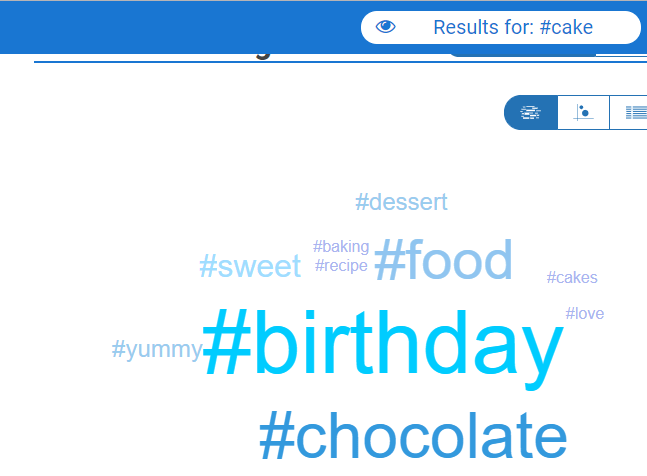Screen dimensions: 647x476
Task: Select the #yummy hashtag
Action: 157,350
